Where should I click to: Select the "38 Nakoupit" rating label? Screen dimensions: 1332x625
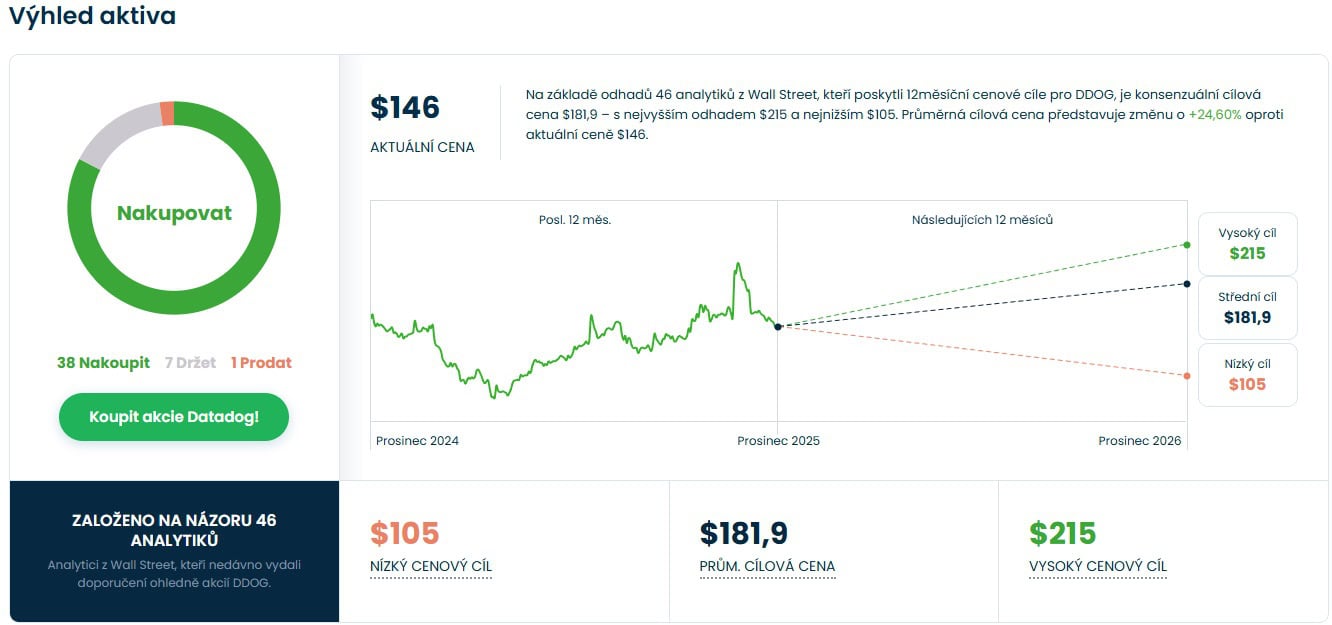pos(103,363)
